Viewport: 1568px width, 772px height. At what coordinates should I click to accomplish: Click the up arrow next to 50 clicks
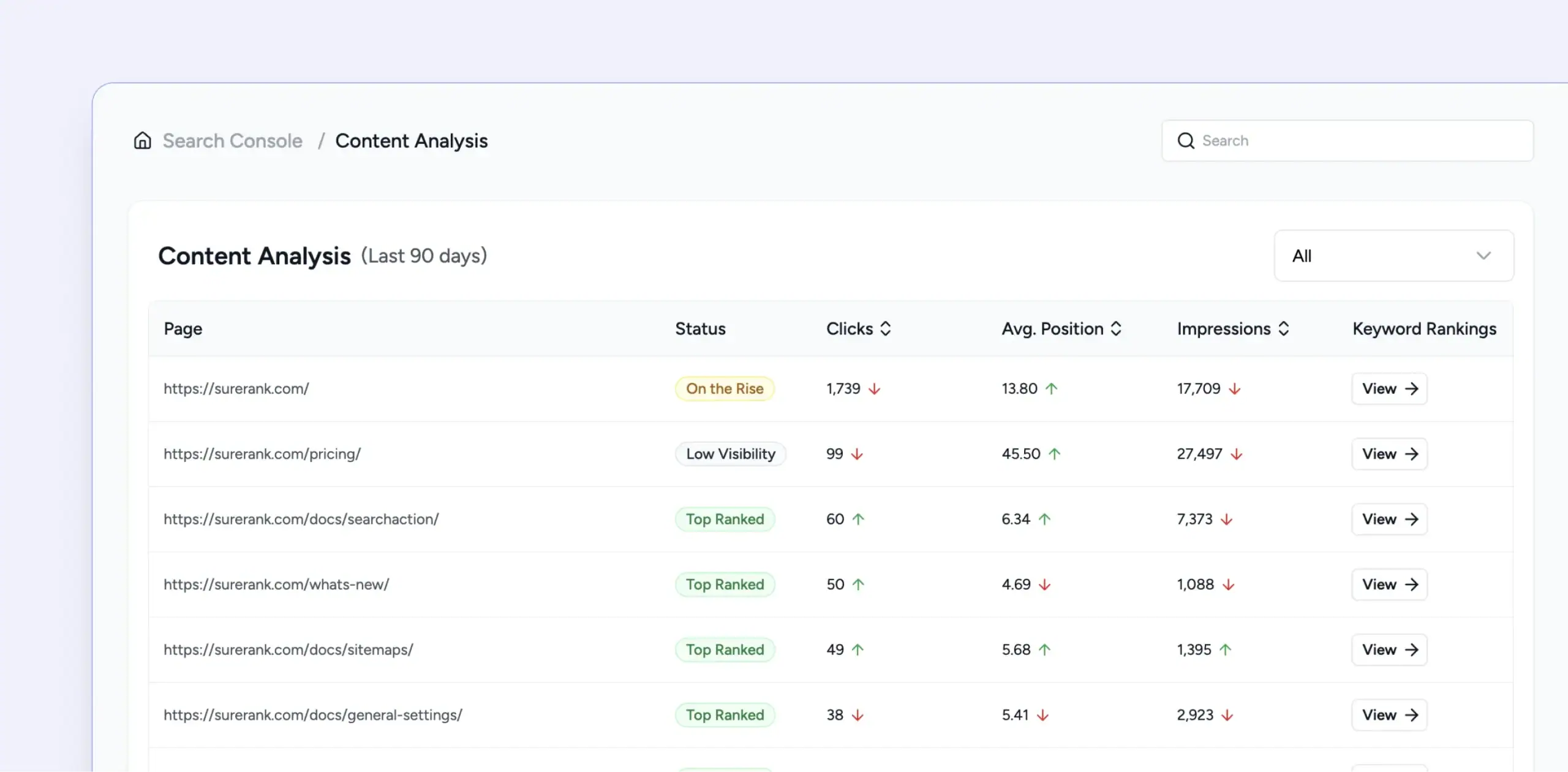(x=859, y=585)
